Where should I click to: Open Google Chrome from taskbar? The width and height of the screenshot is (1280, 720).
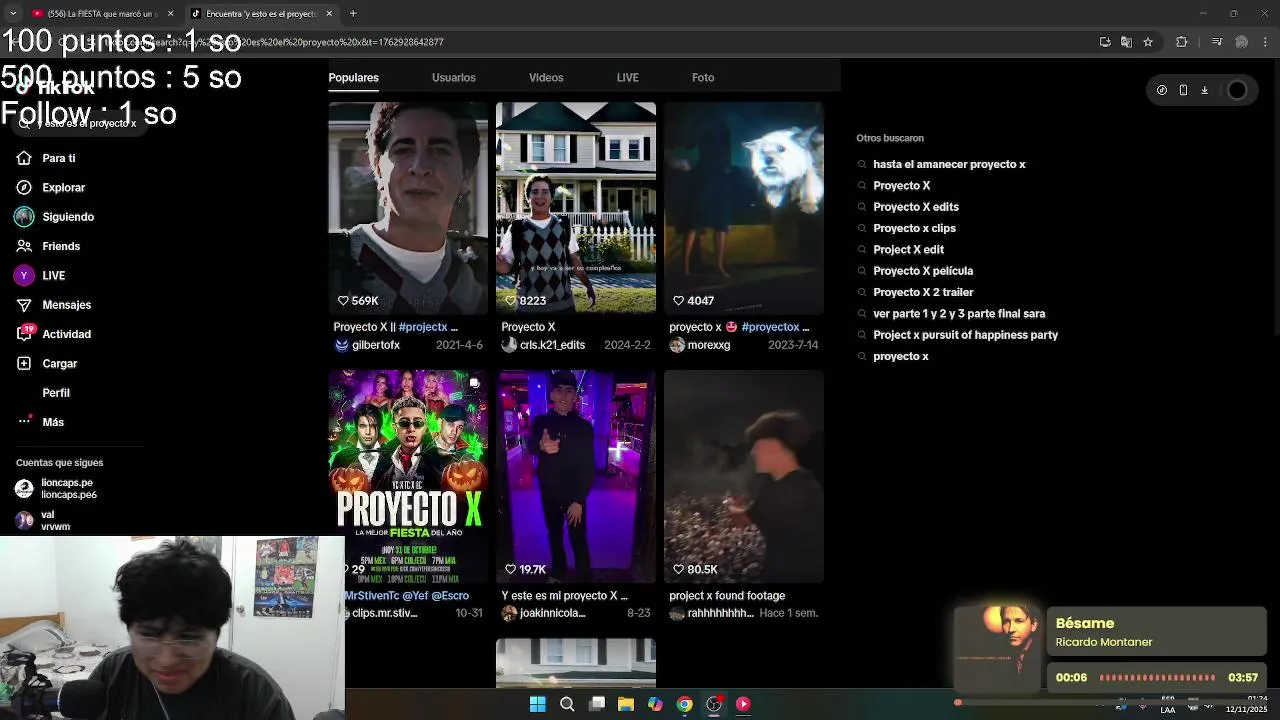tap(684, 704)
